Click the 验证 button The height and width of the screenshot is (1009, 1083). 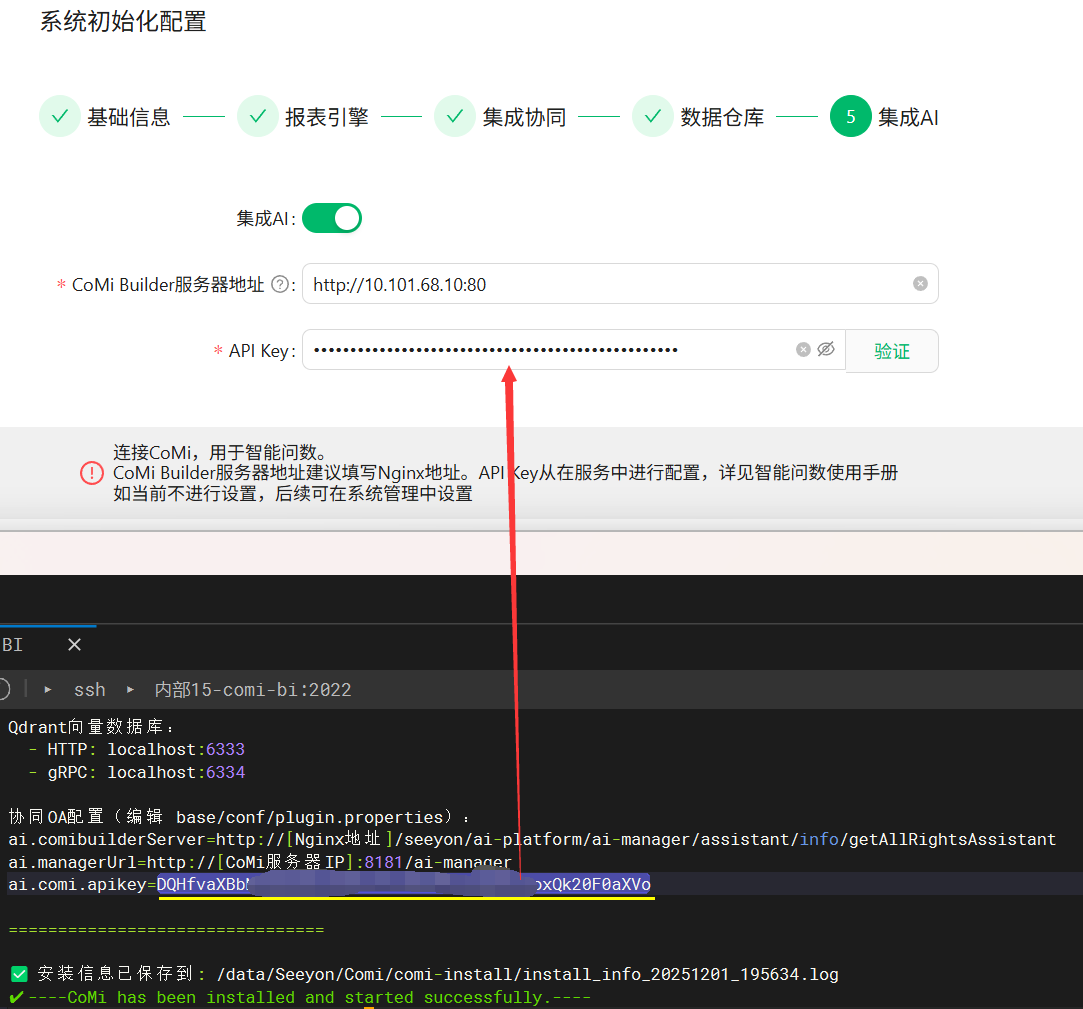click(x=892, y=351)
